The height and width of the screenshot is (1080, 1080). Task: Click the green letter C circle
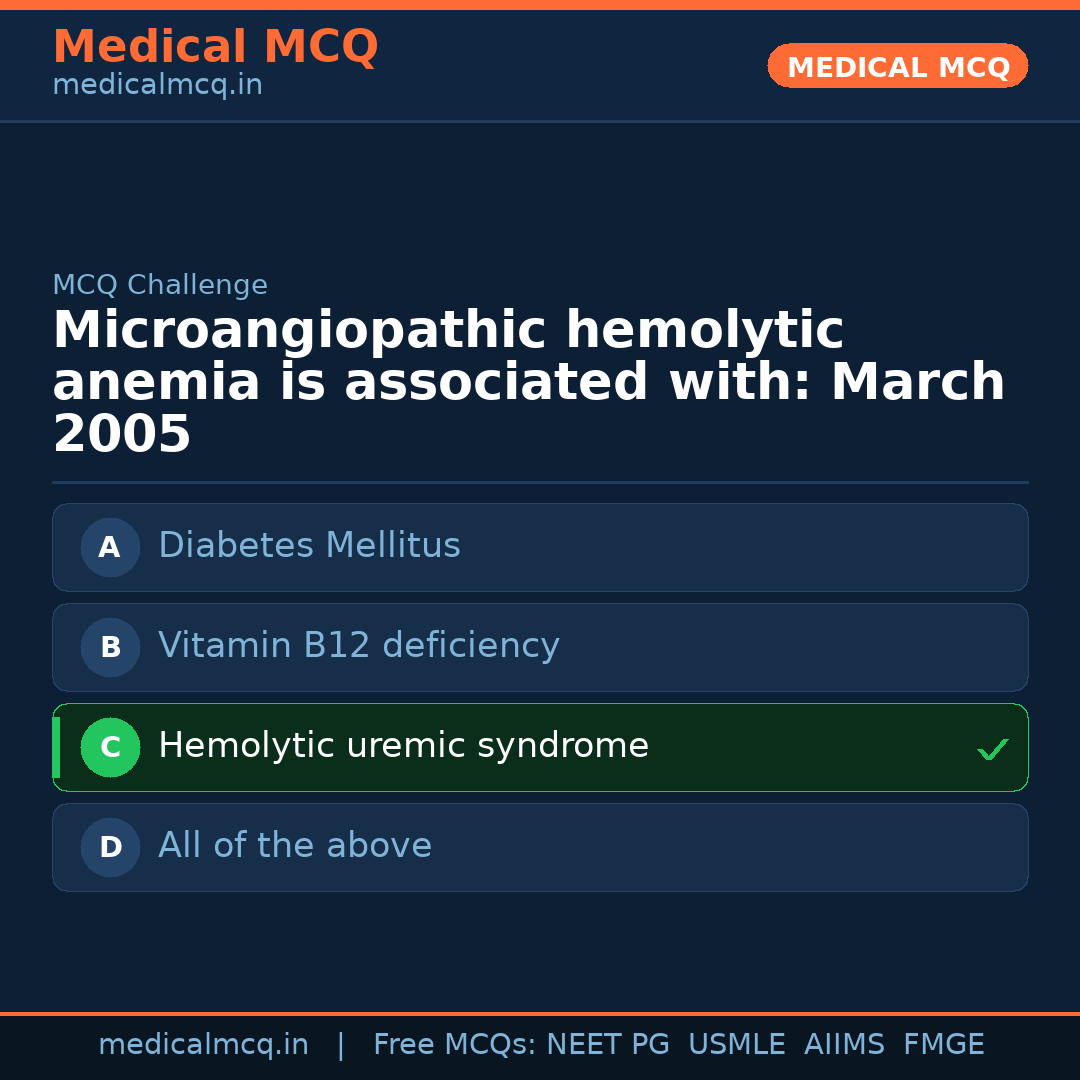(x=110, y=747)
